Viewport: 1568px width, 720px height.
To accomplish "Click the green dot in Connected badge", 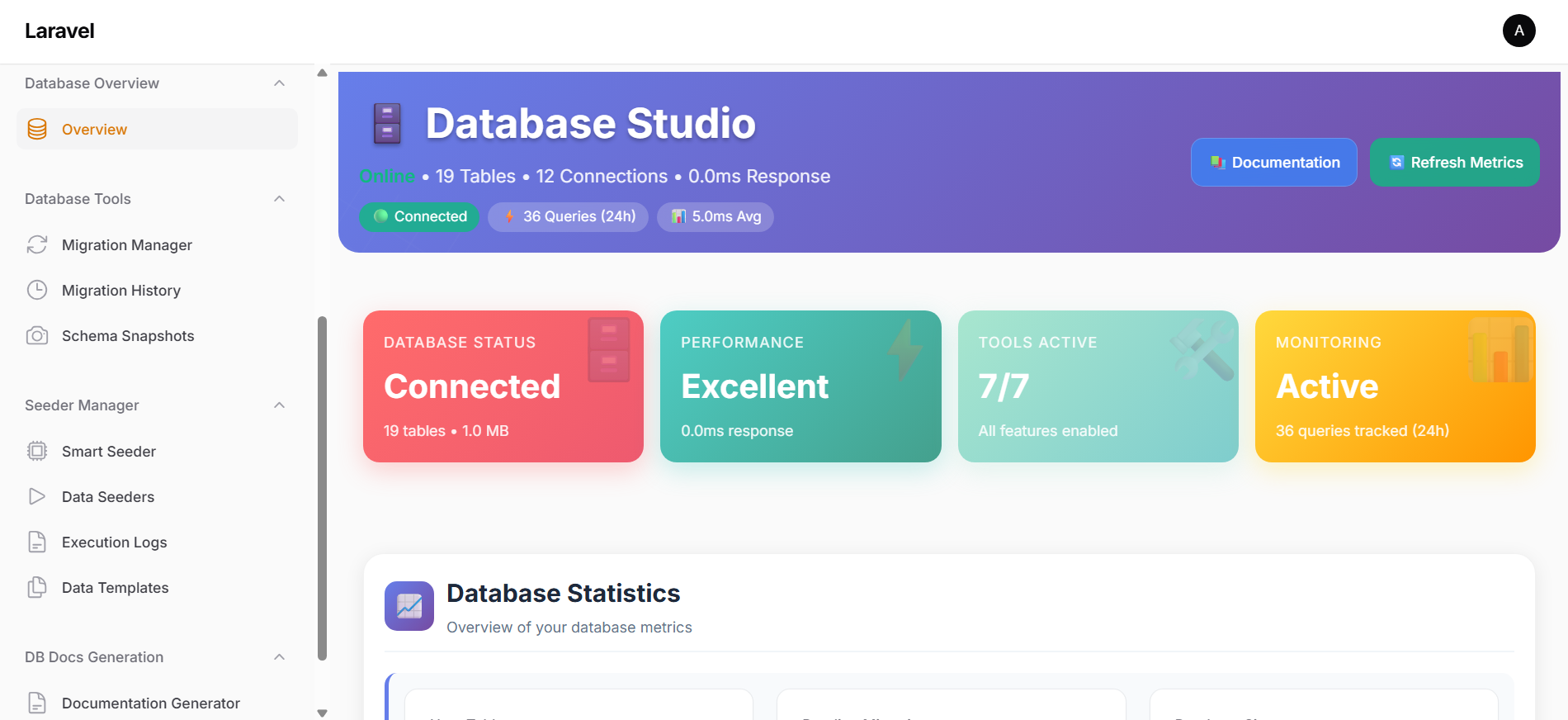I will (380, 216).
